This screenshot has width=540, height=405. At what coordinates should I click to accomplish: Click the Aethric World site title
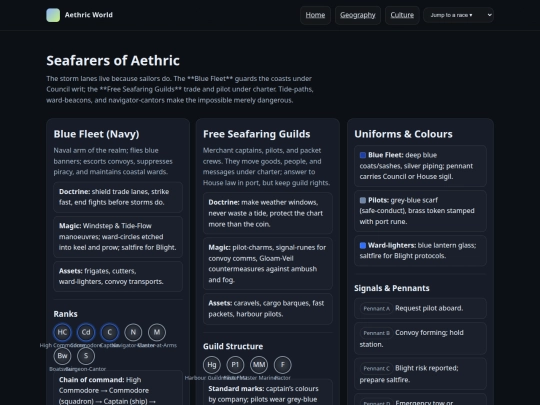pyautogui.click(x=89, y=15)
